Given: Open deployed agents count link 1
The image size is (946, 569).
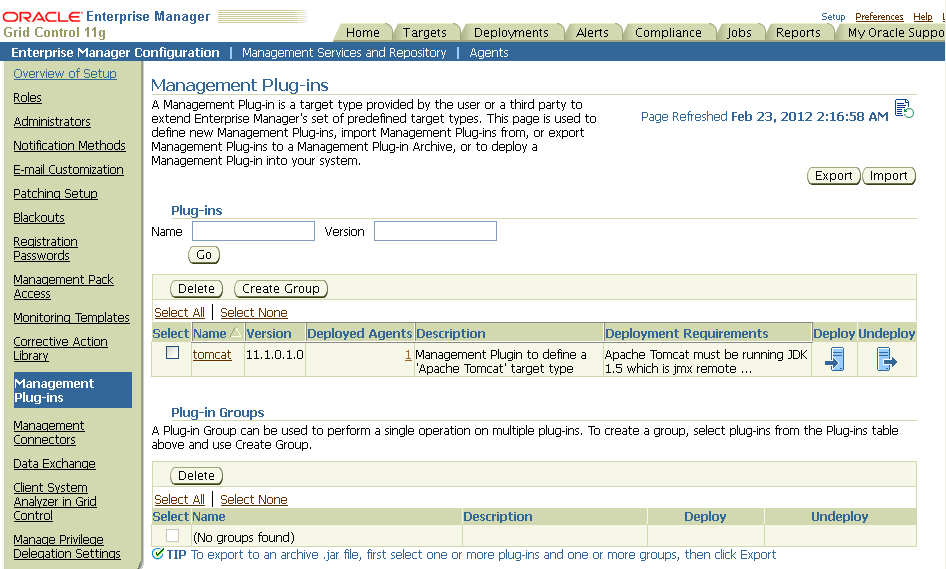Looking at the screenshot, I should [x=408, y=355].
